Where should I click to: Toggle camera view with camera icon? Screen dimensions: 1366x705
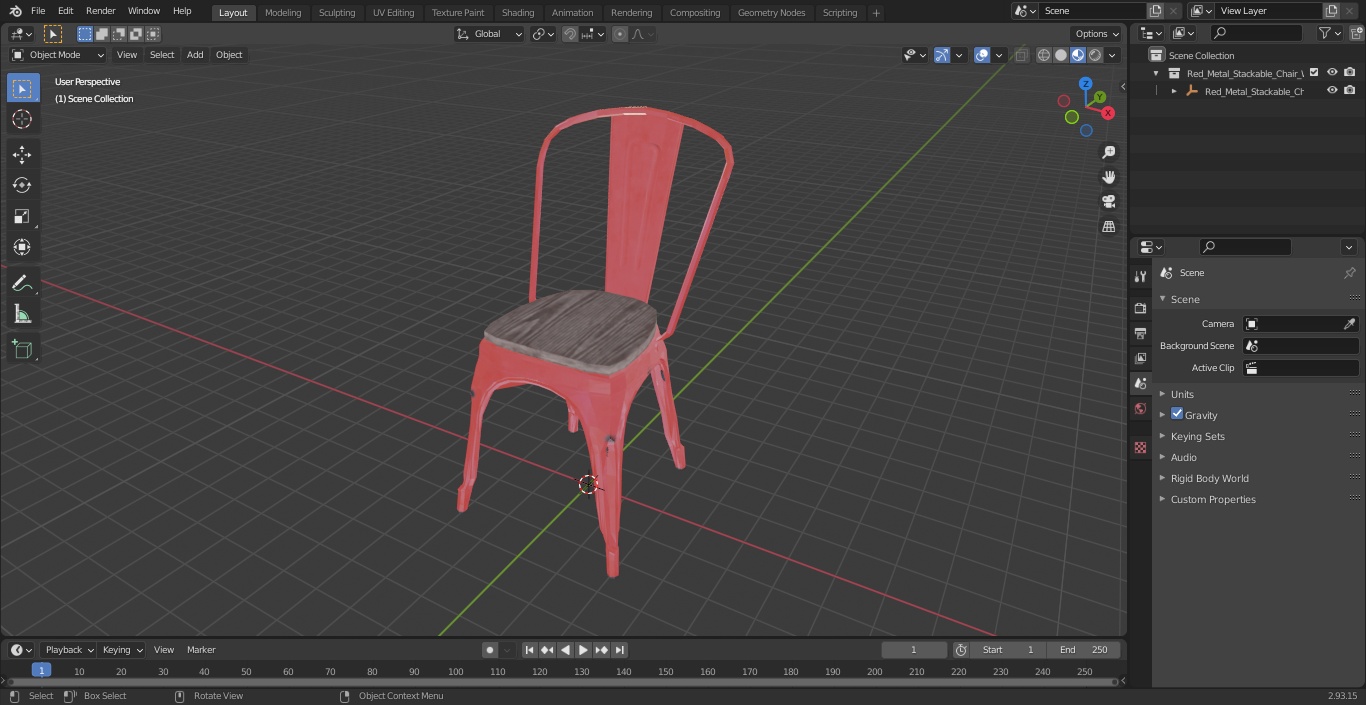click(1108, 202)
